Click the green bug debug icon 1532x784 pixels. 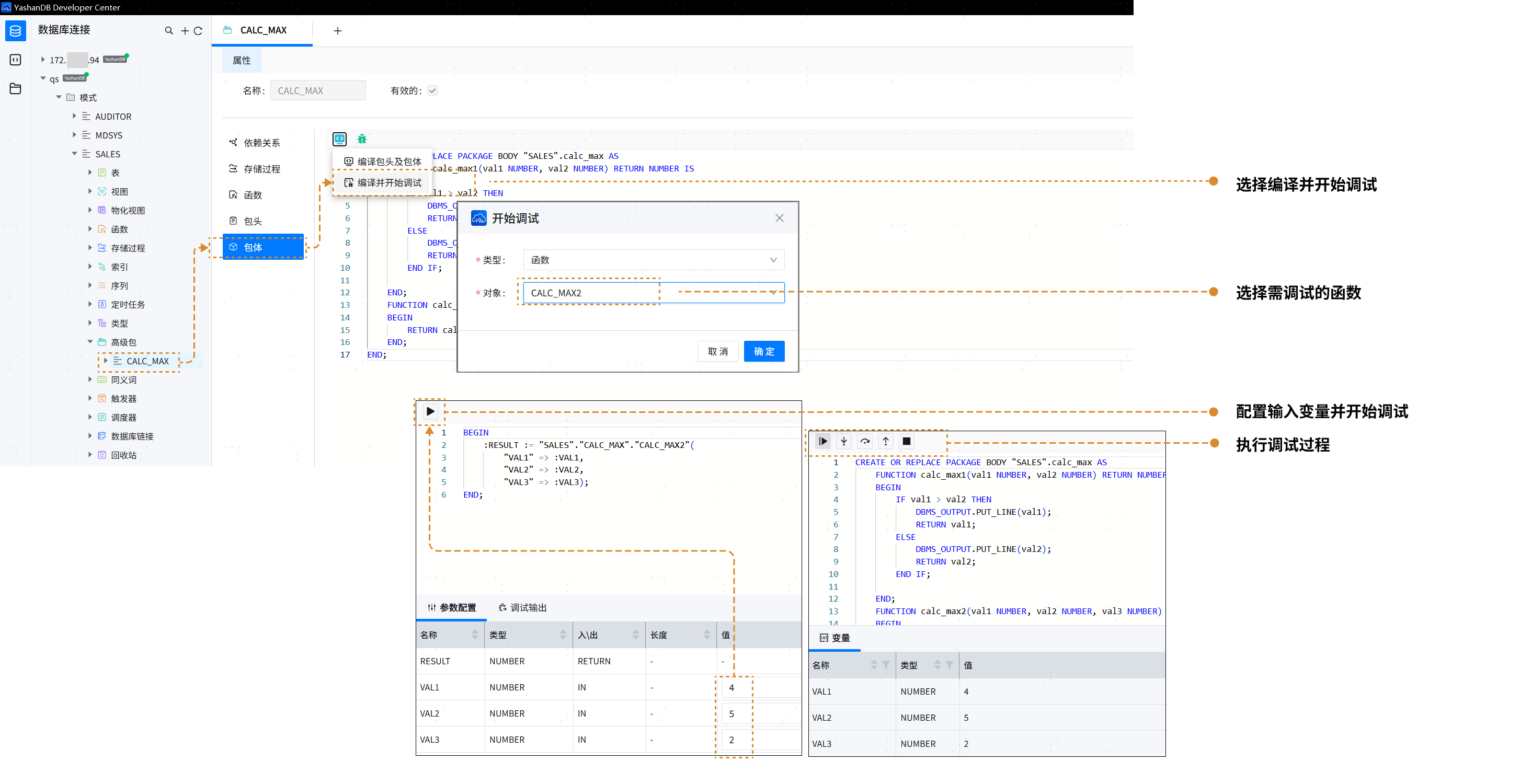[x=362, y=139]
